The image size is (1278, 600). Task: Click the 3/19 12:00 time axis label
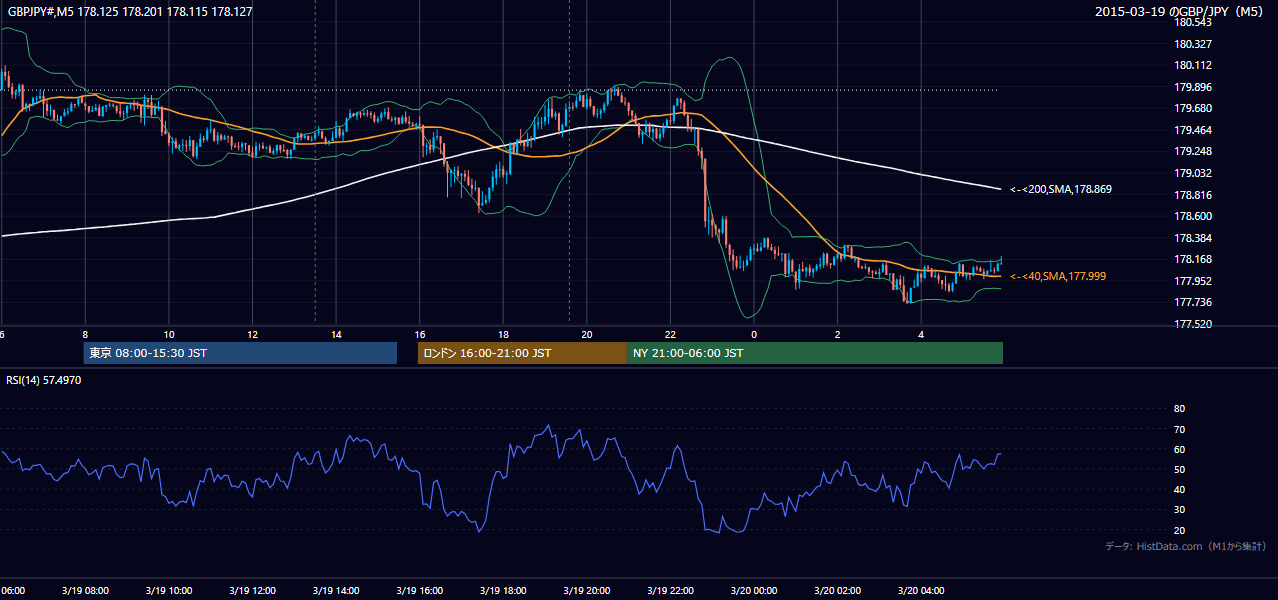(252, 591)
